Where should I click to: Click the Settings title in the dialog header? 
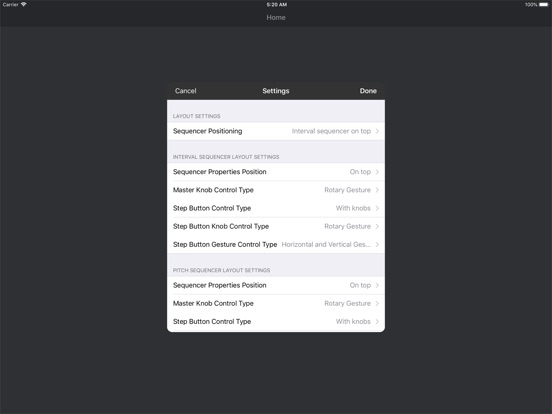pyautogui.click(x=276, y=91)
